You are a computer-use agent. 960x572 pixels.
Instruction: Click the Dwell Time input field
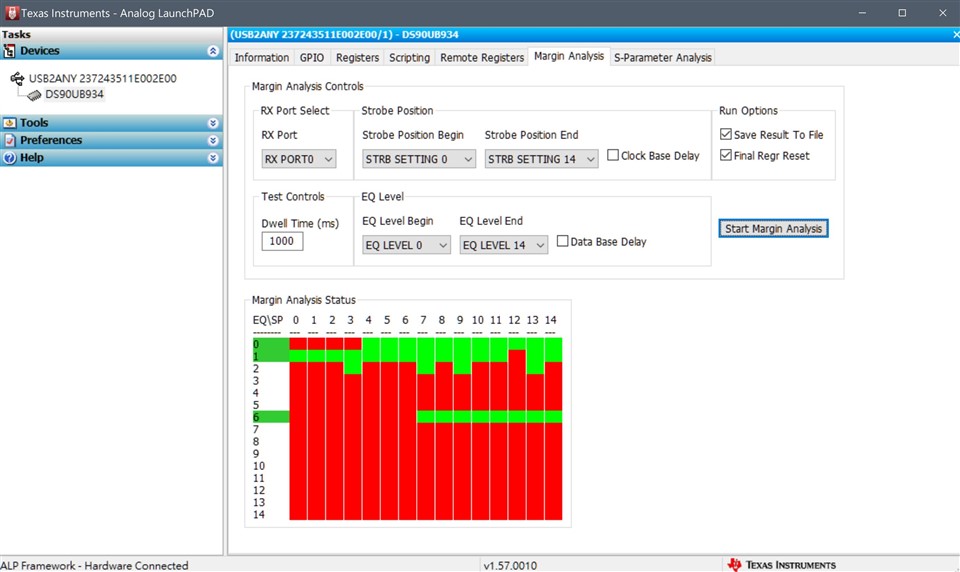pyautogui.click(x=282, y=241)
